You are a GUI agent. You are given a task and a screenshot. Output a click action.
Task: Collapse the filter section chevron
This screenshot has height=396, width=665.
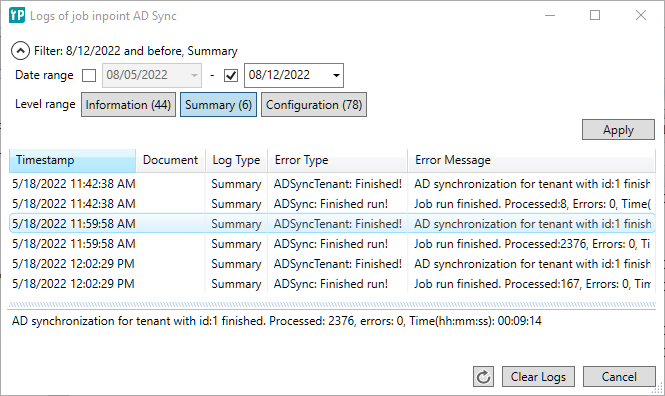tap(20, 51)
